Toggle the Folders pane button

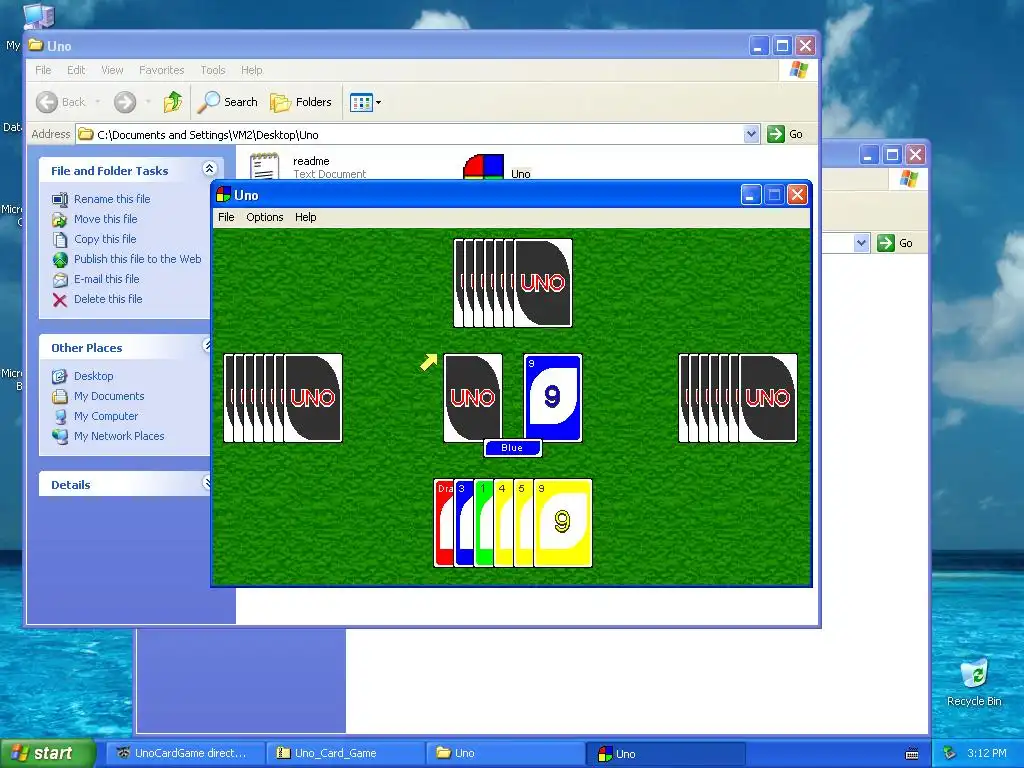coord(301,102)
